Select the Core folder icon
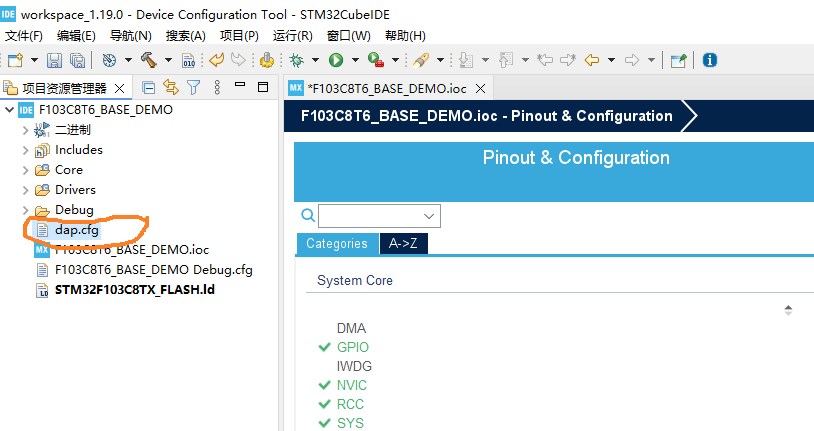 click(x=42, y=170)
